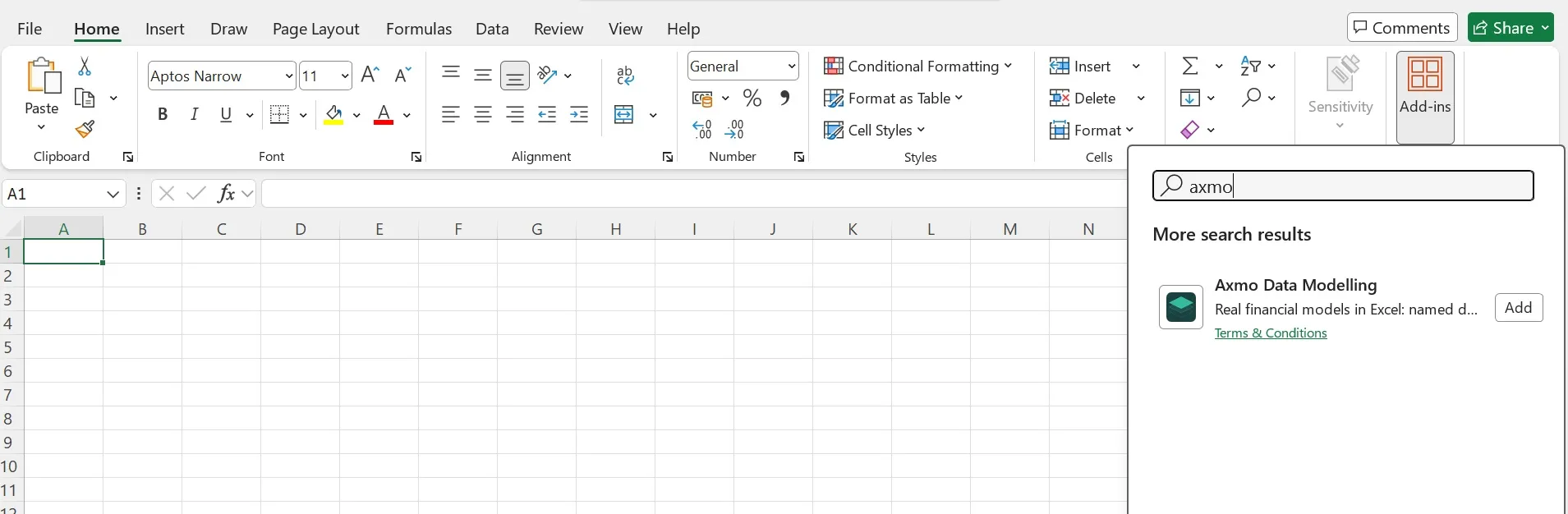The height and width of the screenshot is (514, 1568).
Task: Switch to the Page Layout tab
Action: (316, 29)
